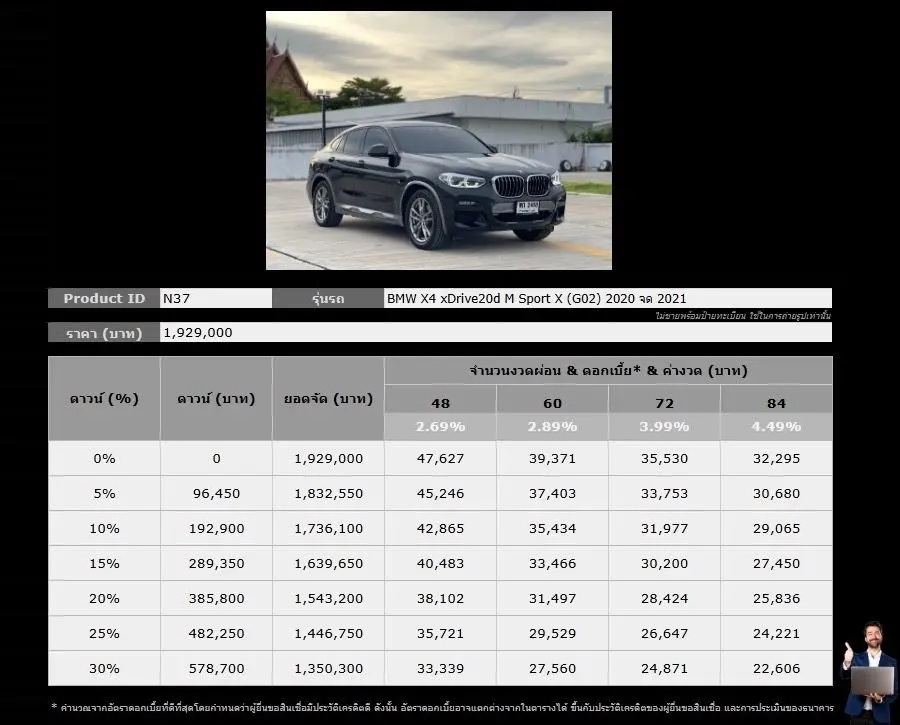Click the 0 baht down payment cell
This screenshot has height=725, width=900.
(216, 458)
